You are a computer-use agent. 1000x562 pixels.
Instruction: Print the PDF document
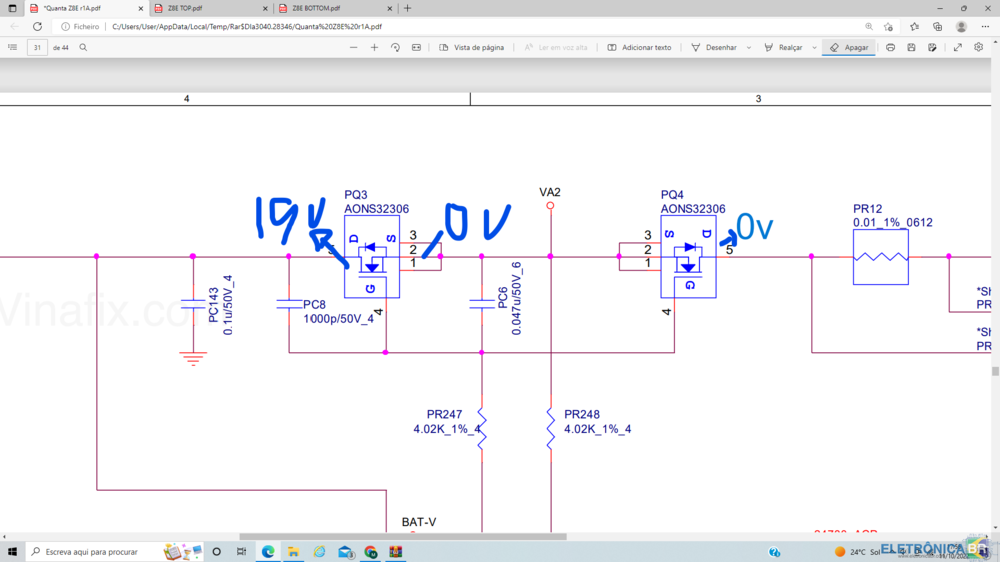[890, 47]
